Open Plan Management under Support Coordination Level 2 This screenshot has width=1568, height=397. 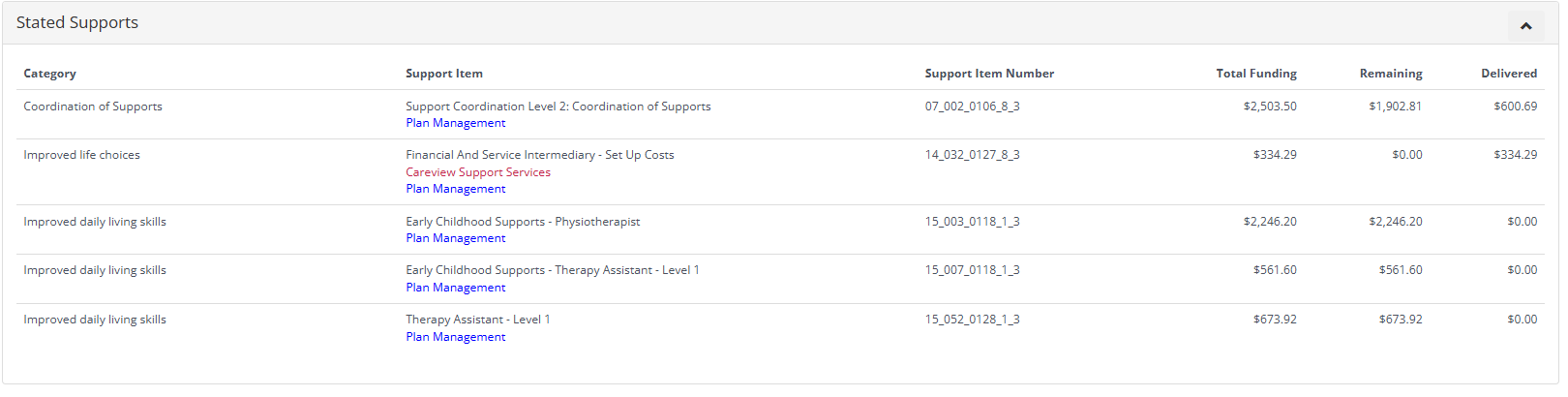point(455,123)
